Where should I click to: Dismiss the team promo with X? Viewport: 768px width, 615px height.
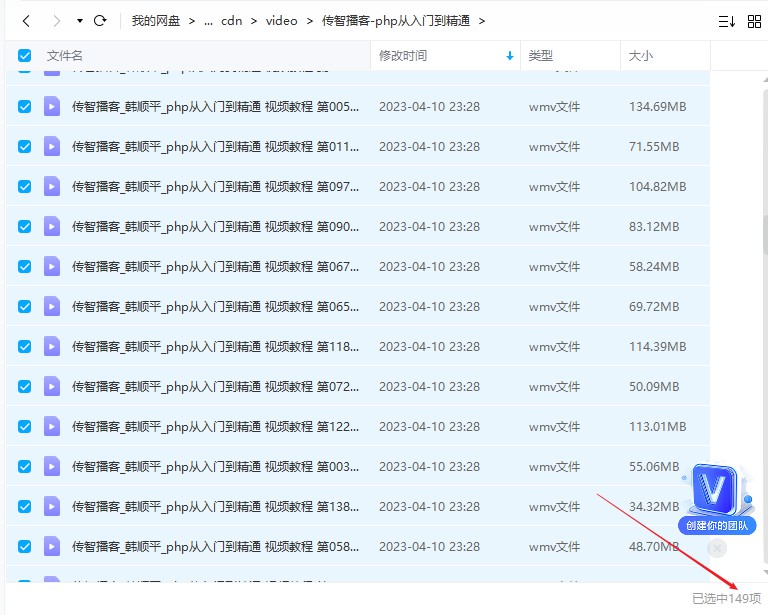click(x=717, y=548)
